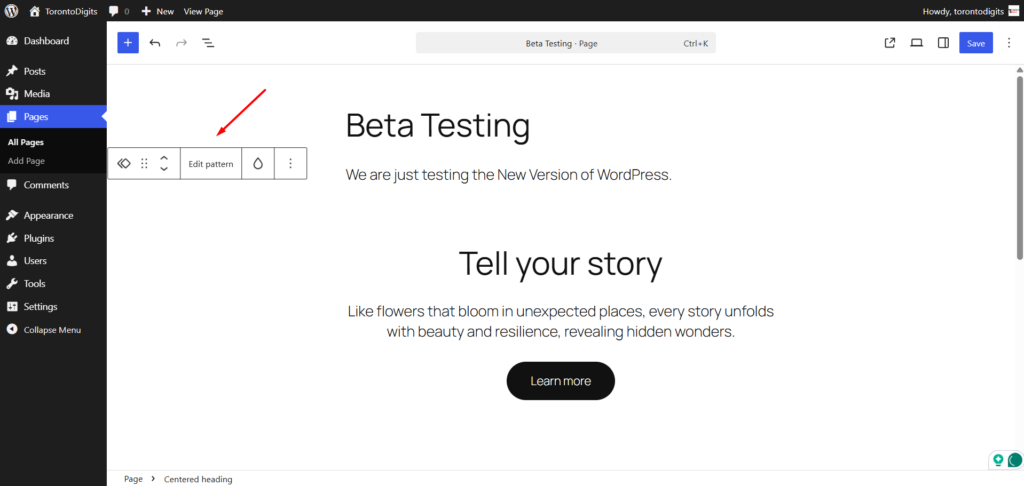The height and width of the screenshot is (486, 1024).
Task: Click the WordPress logo in admin bar
Action: tap(12, 11)
